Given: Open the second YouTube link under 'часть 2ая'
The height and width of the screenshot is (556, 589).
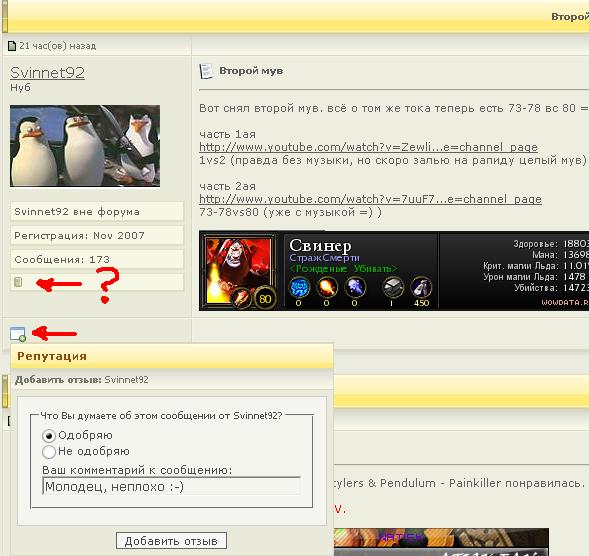Looking at the screenshot, I should 370,199.
